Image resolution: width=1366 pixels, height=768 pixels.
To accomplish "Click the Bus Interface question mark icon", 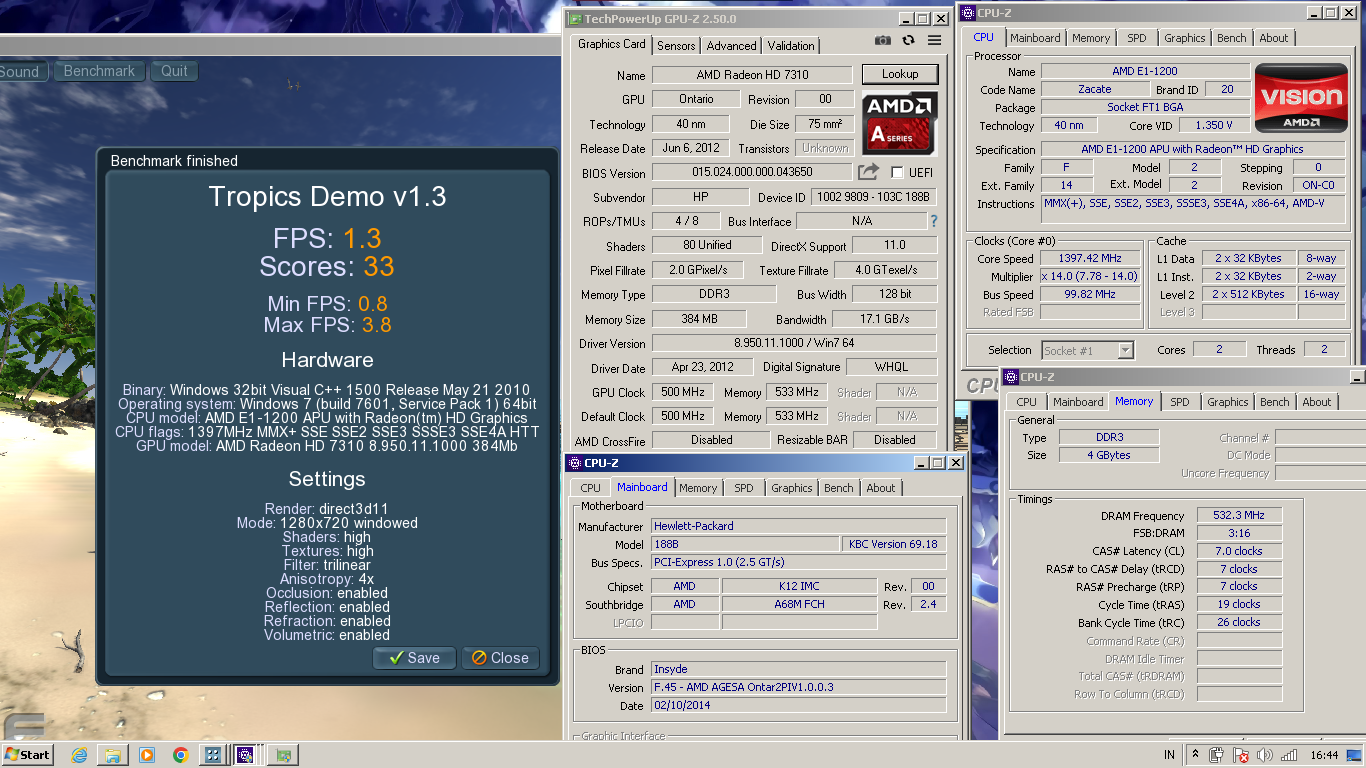I will 934,221.
